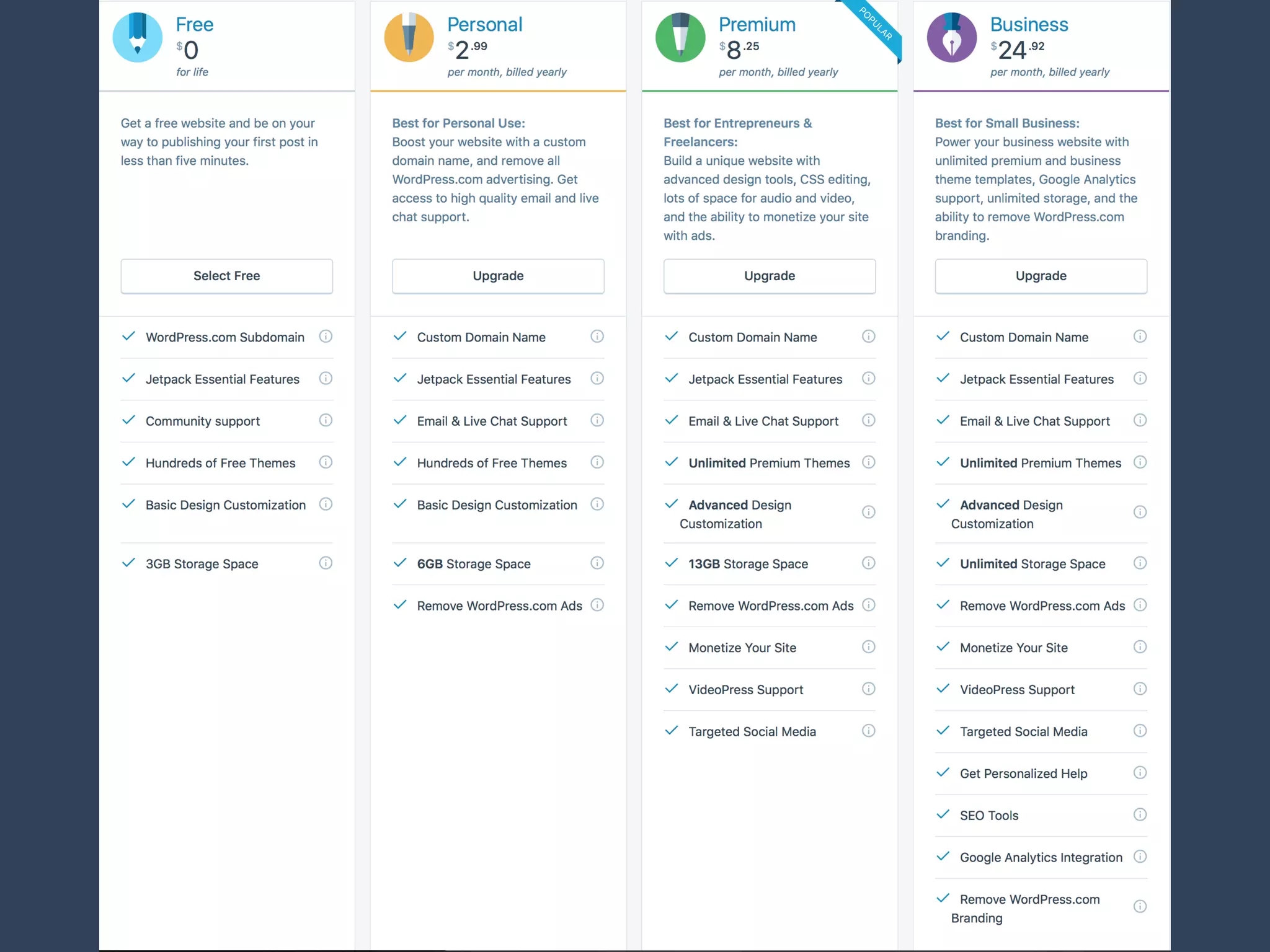
Task: Click the Business plan title
Action: (1029, 25)
